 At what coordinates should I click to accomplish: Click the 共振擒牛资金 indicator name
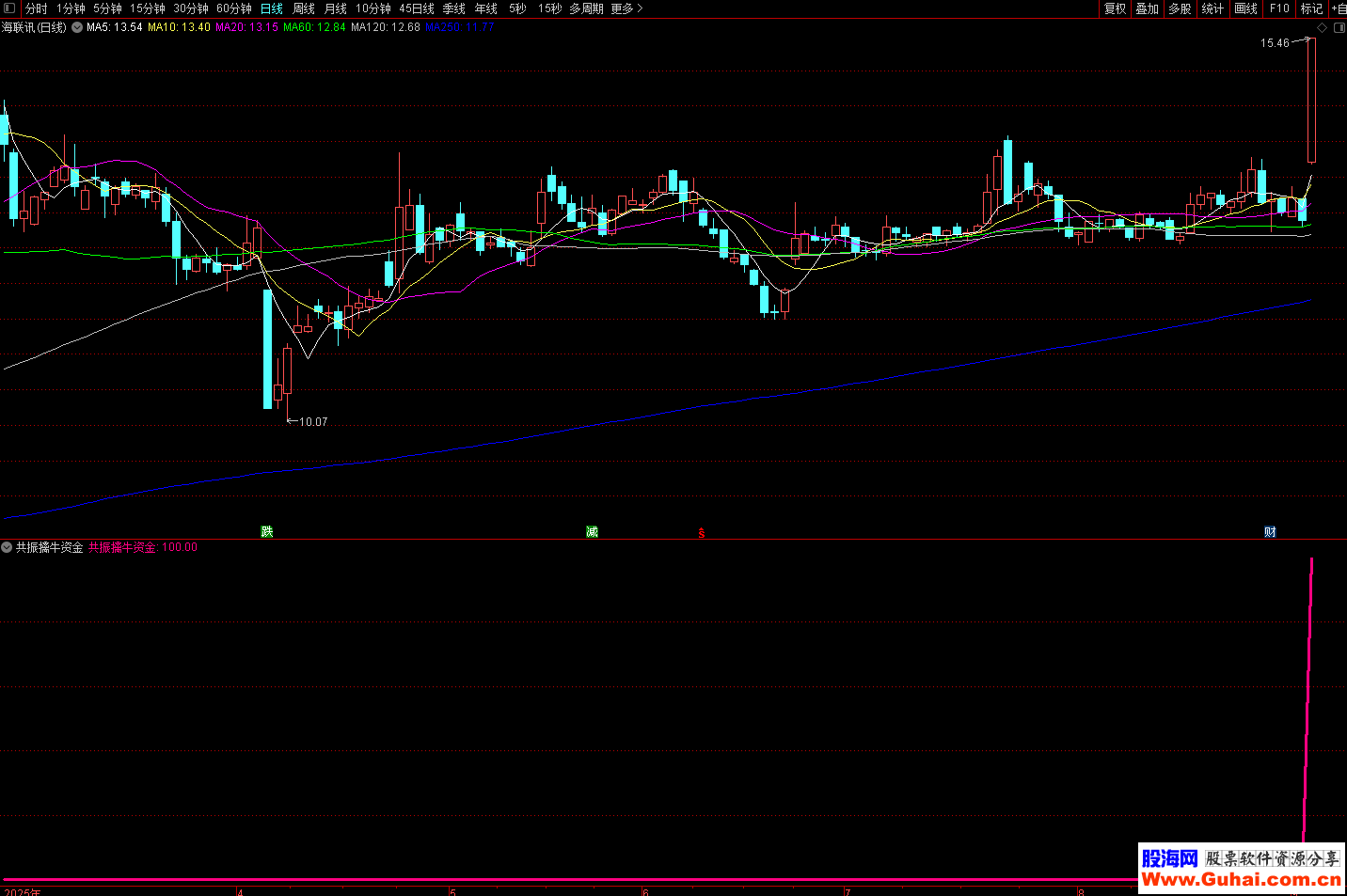pos(49,547)
